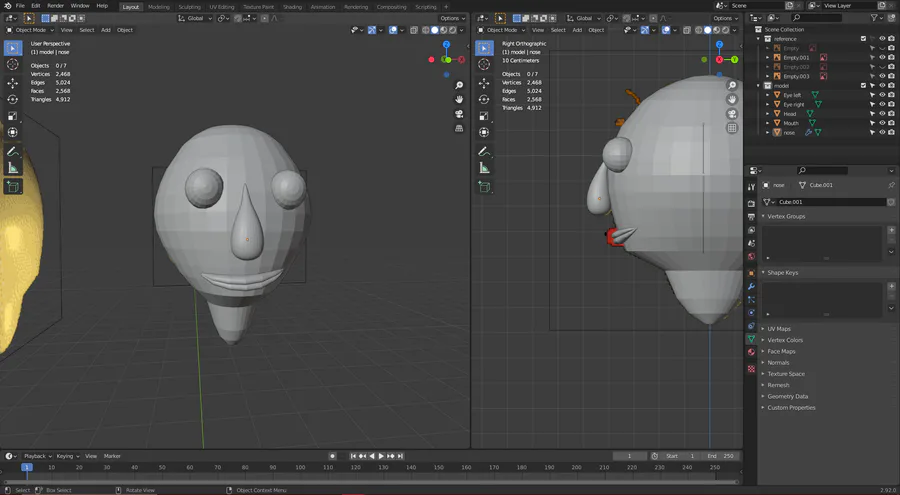
Task: Click the zoom magnifier icon in right viewport
Action: click(x=732, y=86)
